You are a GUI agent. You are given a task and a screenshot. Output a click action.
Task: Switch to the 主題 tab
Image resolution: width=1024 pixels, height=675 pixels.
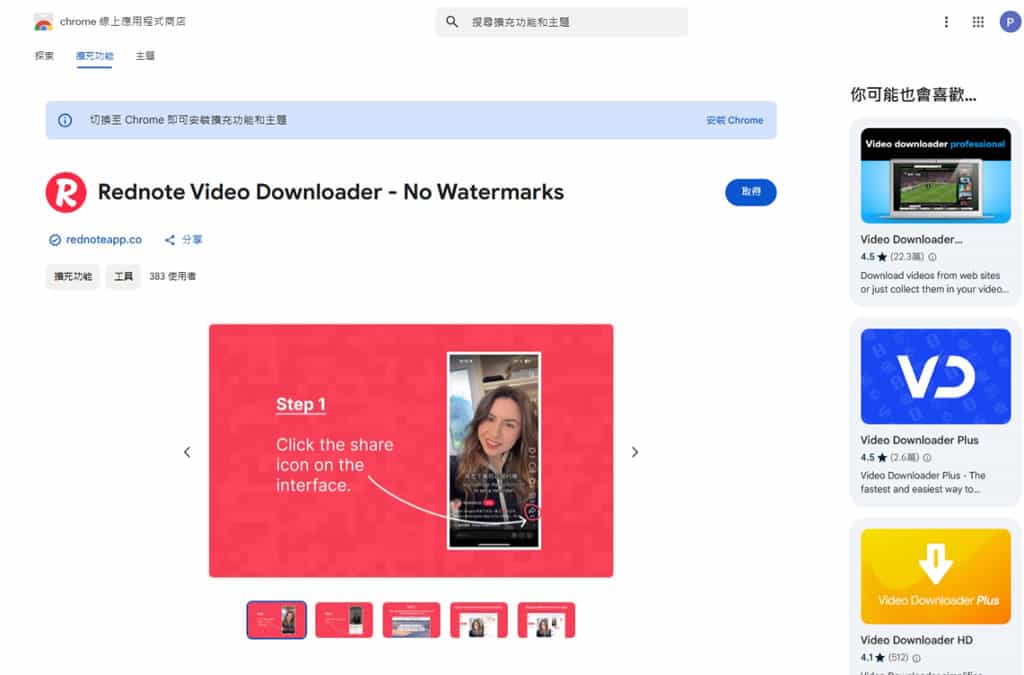(x=145, y=56)
